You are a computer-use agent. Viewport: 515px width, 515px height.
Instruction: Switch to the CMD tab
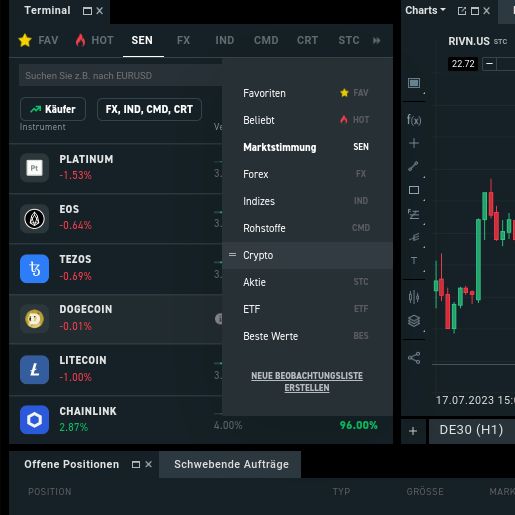(x=266, y=40)
